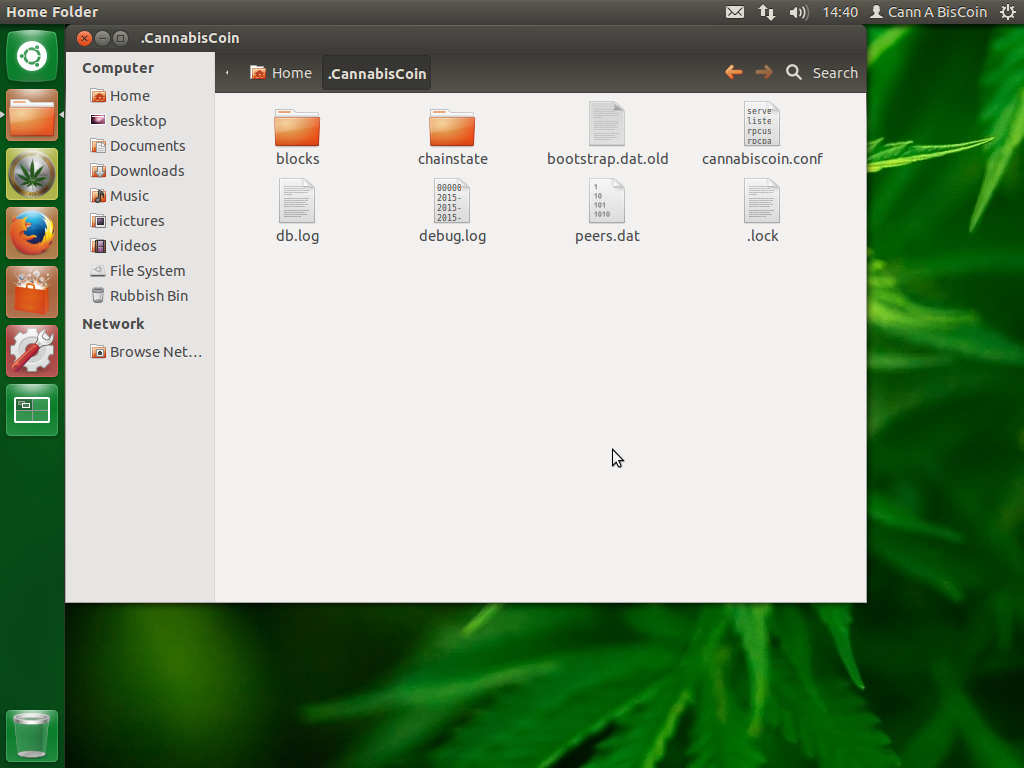Open the sound volume indicator
The image size is (1024, 768).
click(x=798, y=12)
